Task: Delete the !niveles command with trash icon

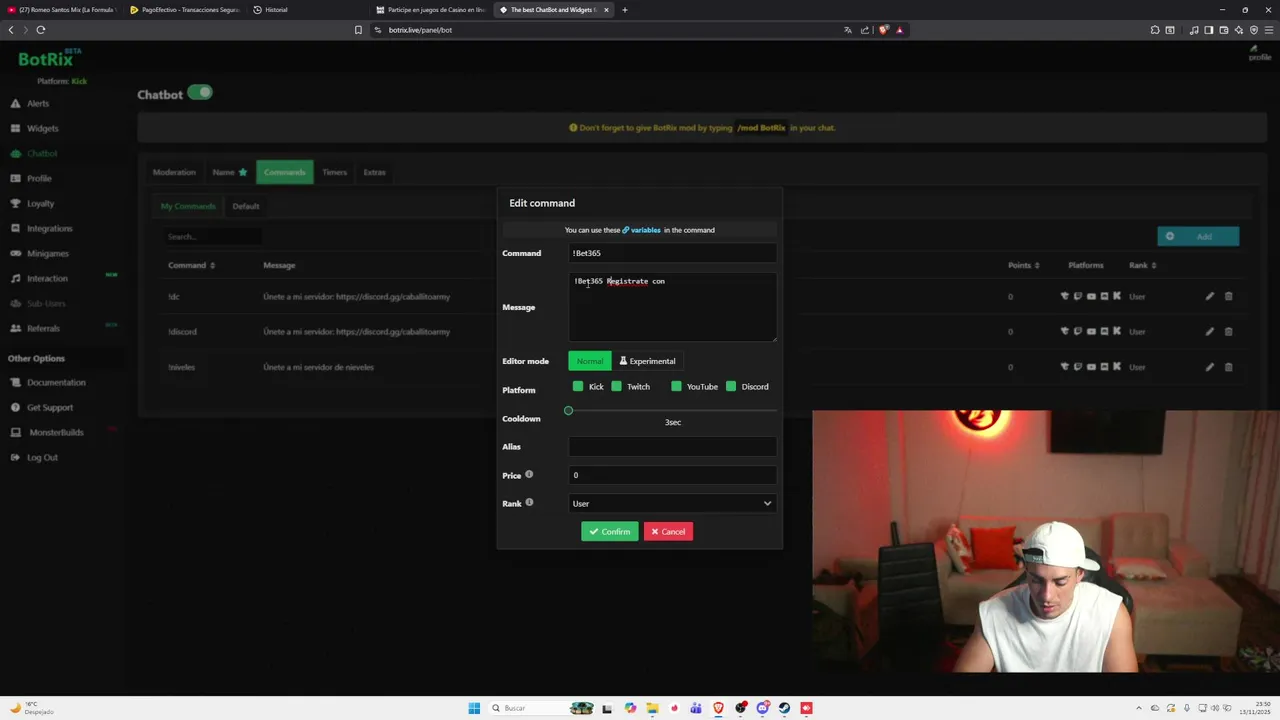Action: pos(1228,367)
